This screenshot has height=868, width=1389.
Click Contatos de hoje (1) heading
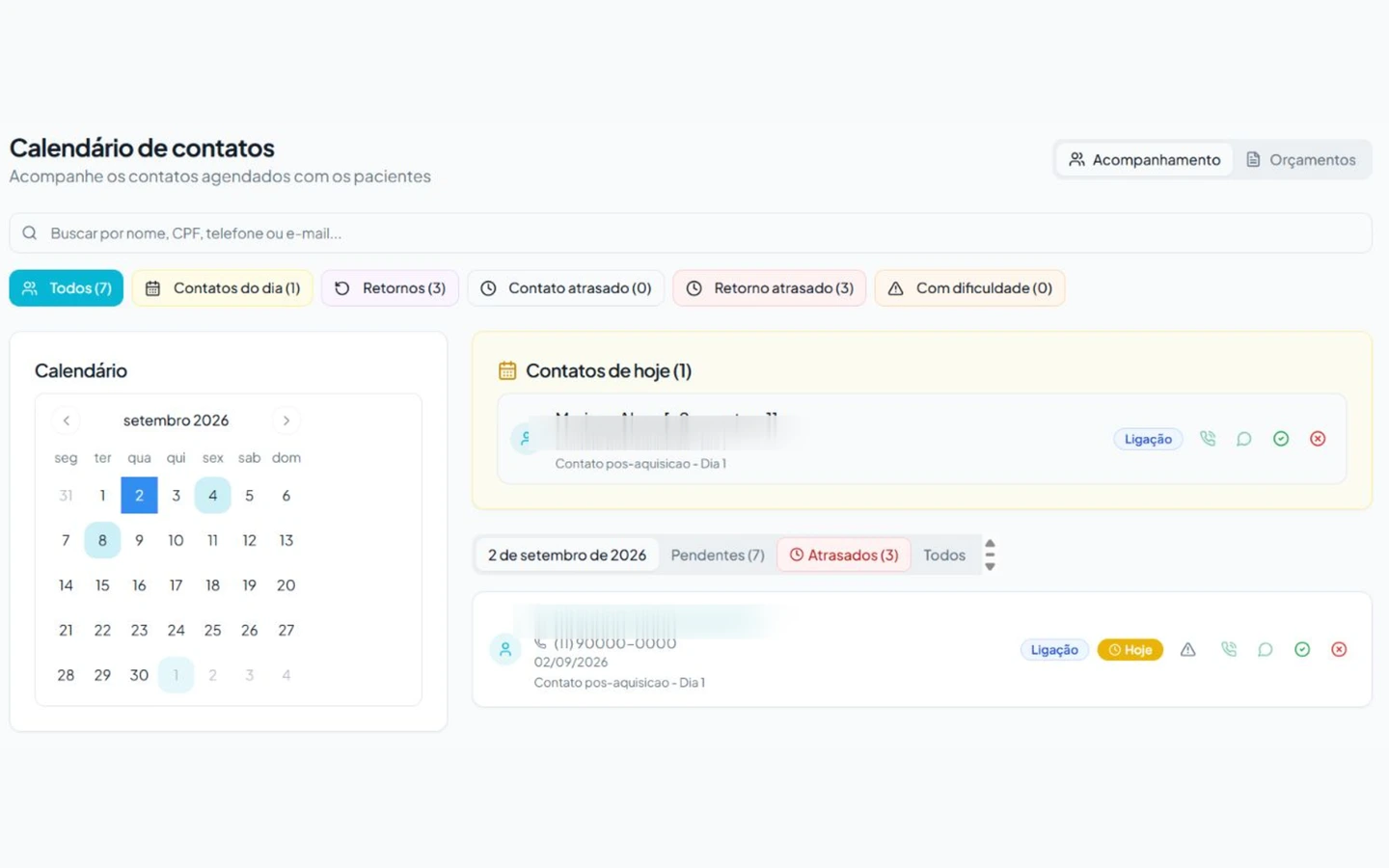tap(609, 370)
